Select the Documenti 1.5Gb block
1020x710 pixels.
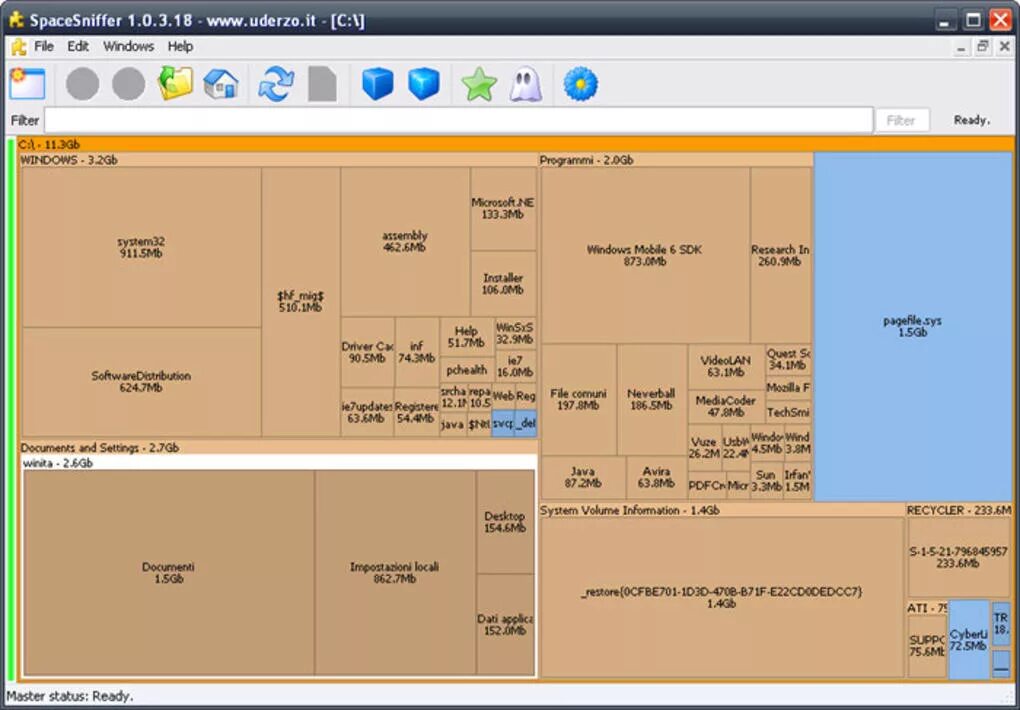pyautogui.click(x=168, y=573)
